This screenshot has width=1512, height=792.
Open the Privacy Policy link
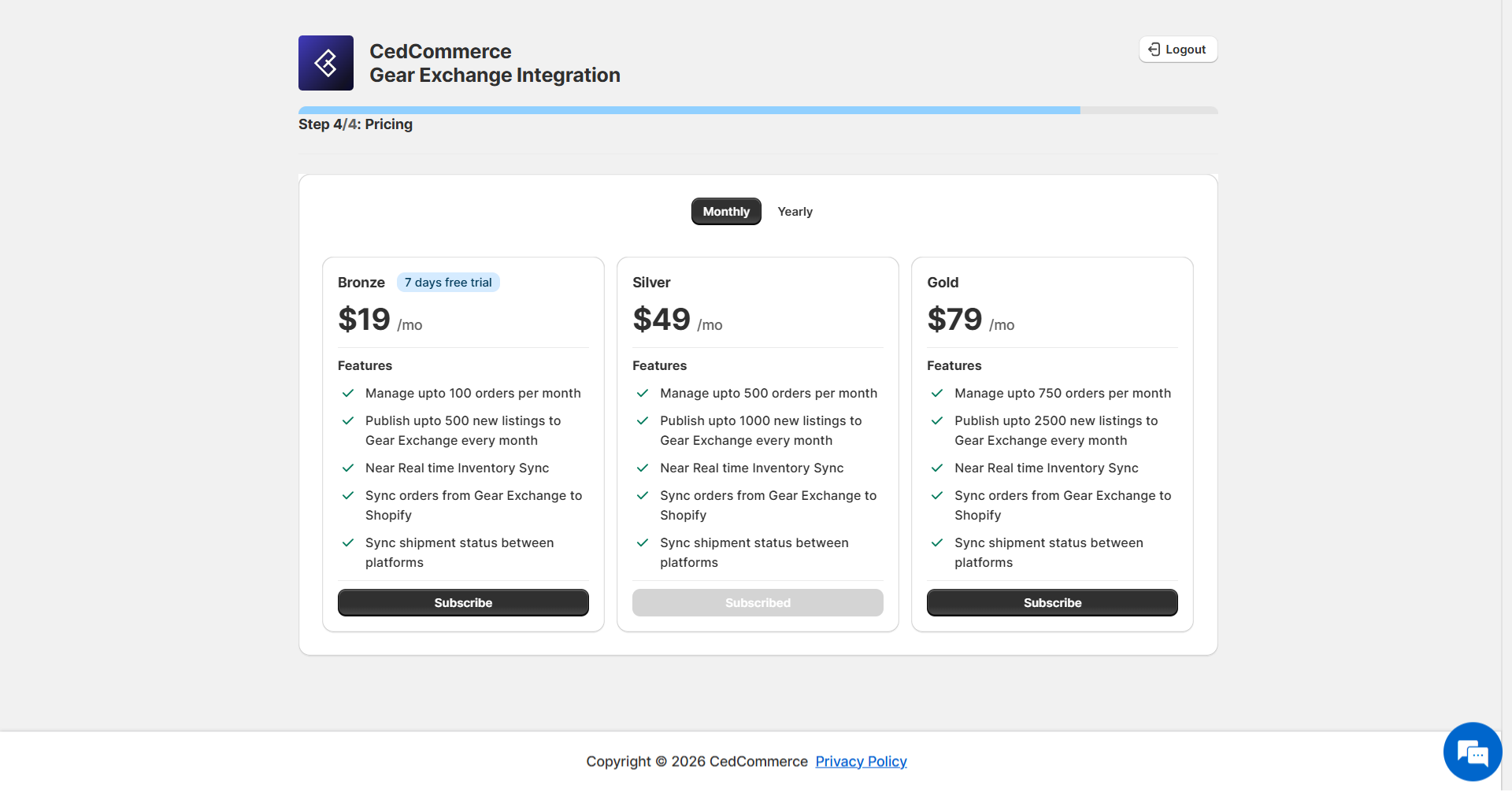[861, 761]
